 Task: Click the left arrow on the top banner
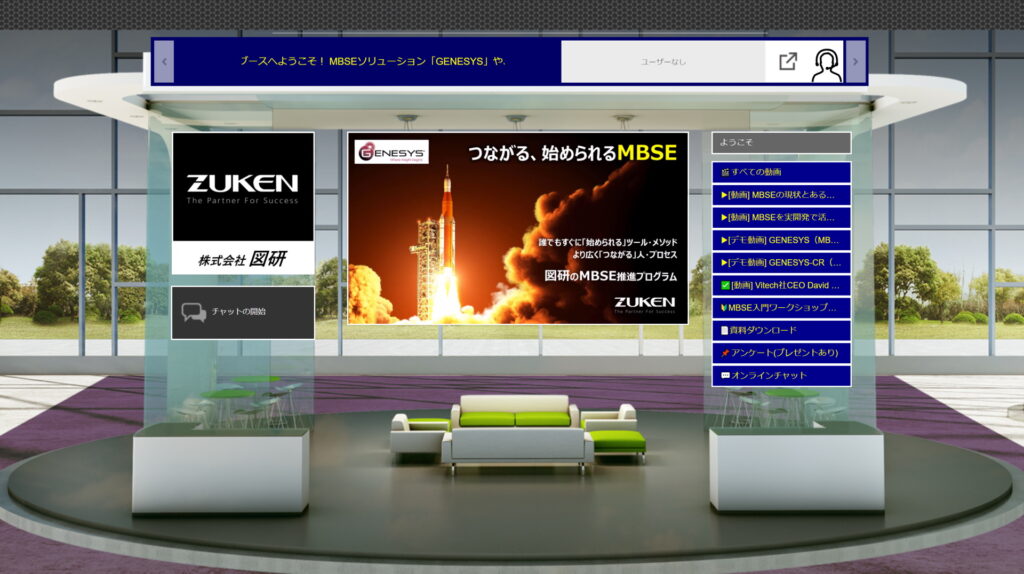coord(164,61)
